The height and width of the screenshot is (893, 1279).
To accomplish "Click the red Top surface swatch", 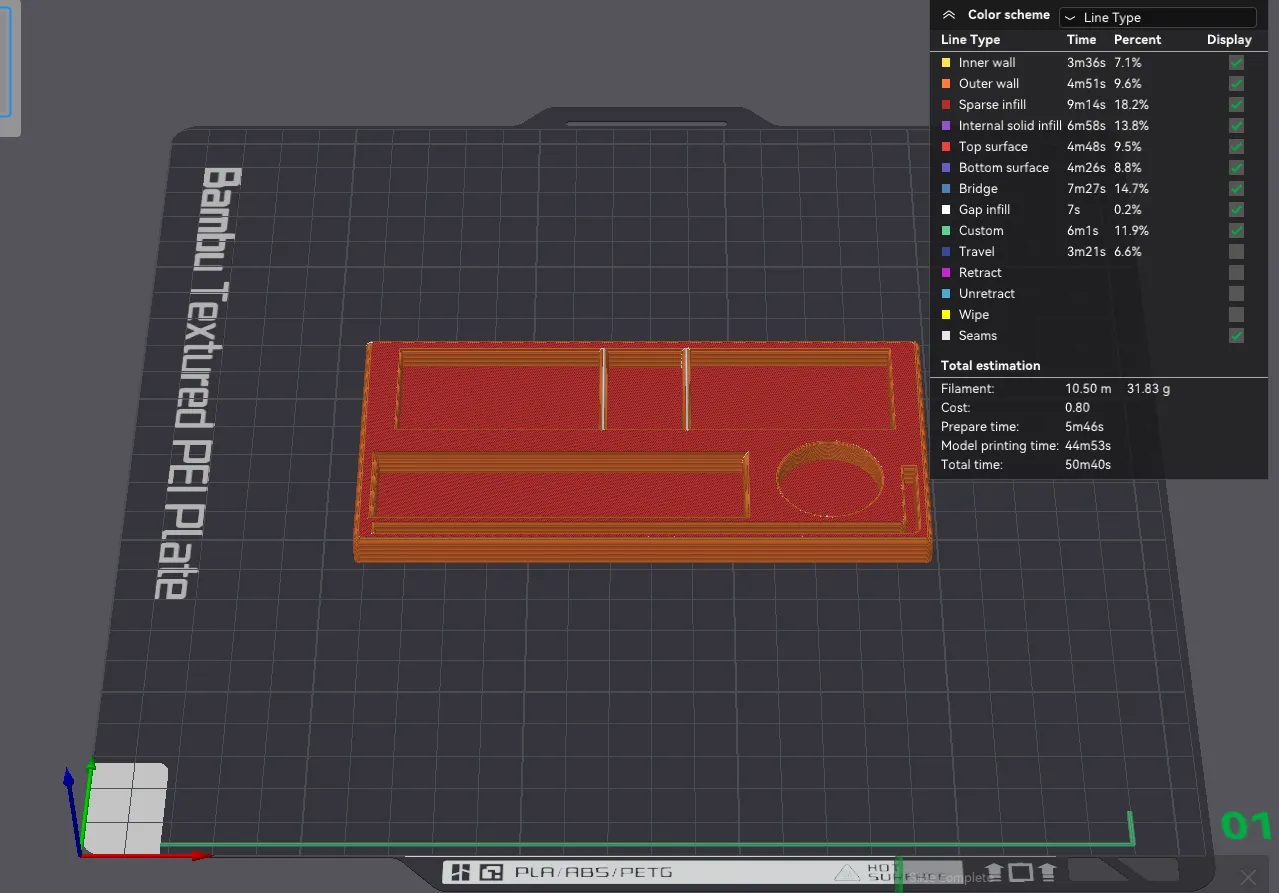I will 946,147.
